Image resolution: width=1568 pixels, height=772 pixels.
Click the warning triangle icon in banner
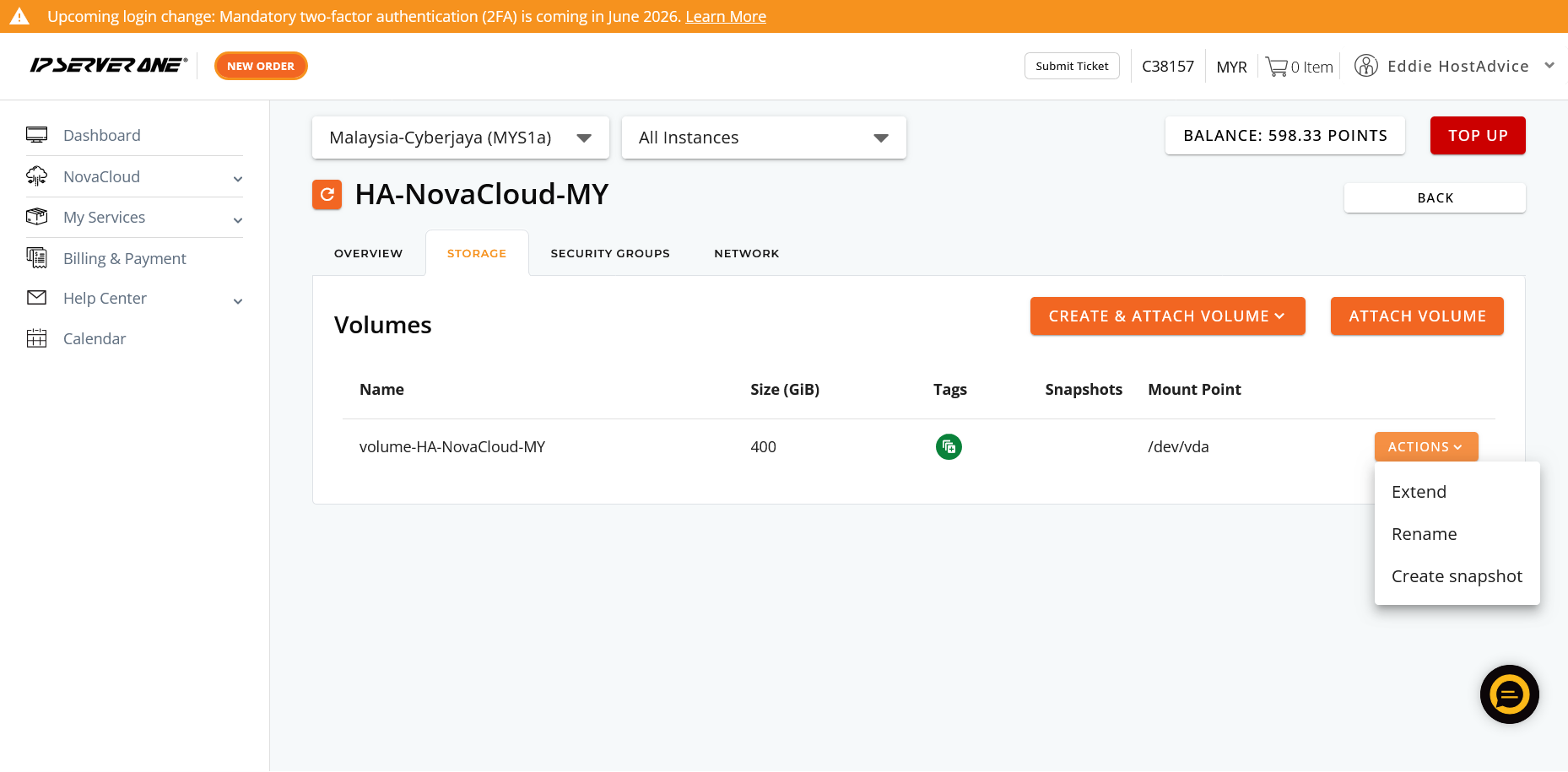[x=19, y=16]
